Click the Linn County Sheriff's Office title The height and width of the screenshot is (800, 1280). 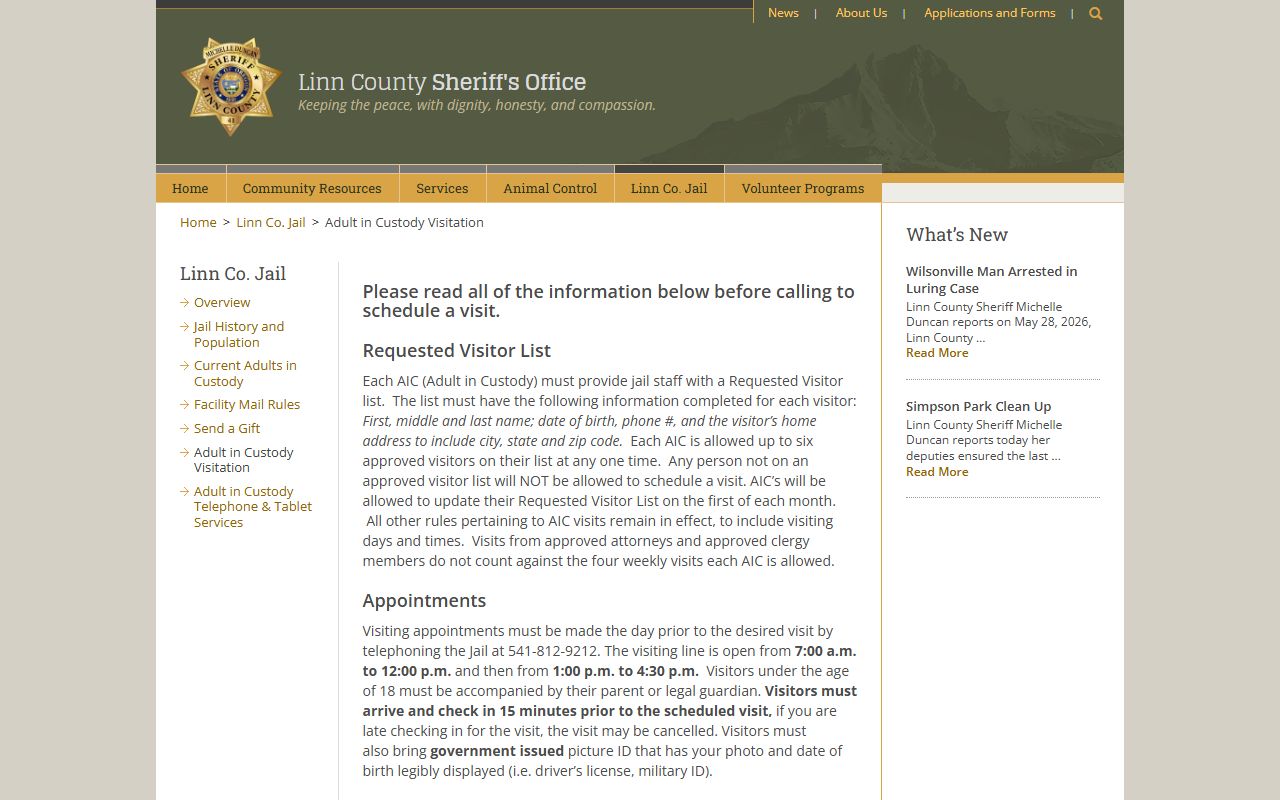(442, 82)
